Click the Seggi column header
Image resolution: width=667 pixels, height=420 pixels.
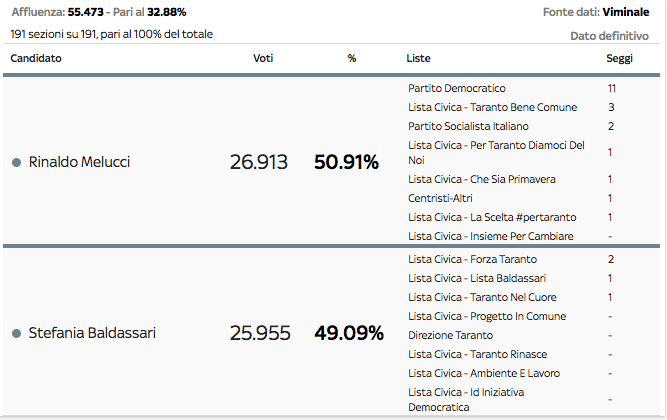619,58
